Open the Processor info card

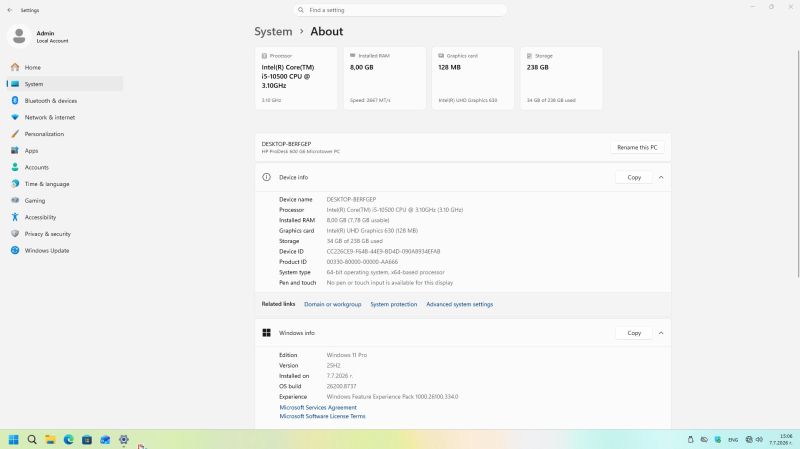[x=296, y=78]
